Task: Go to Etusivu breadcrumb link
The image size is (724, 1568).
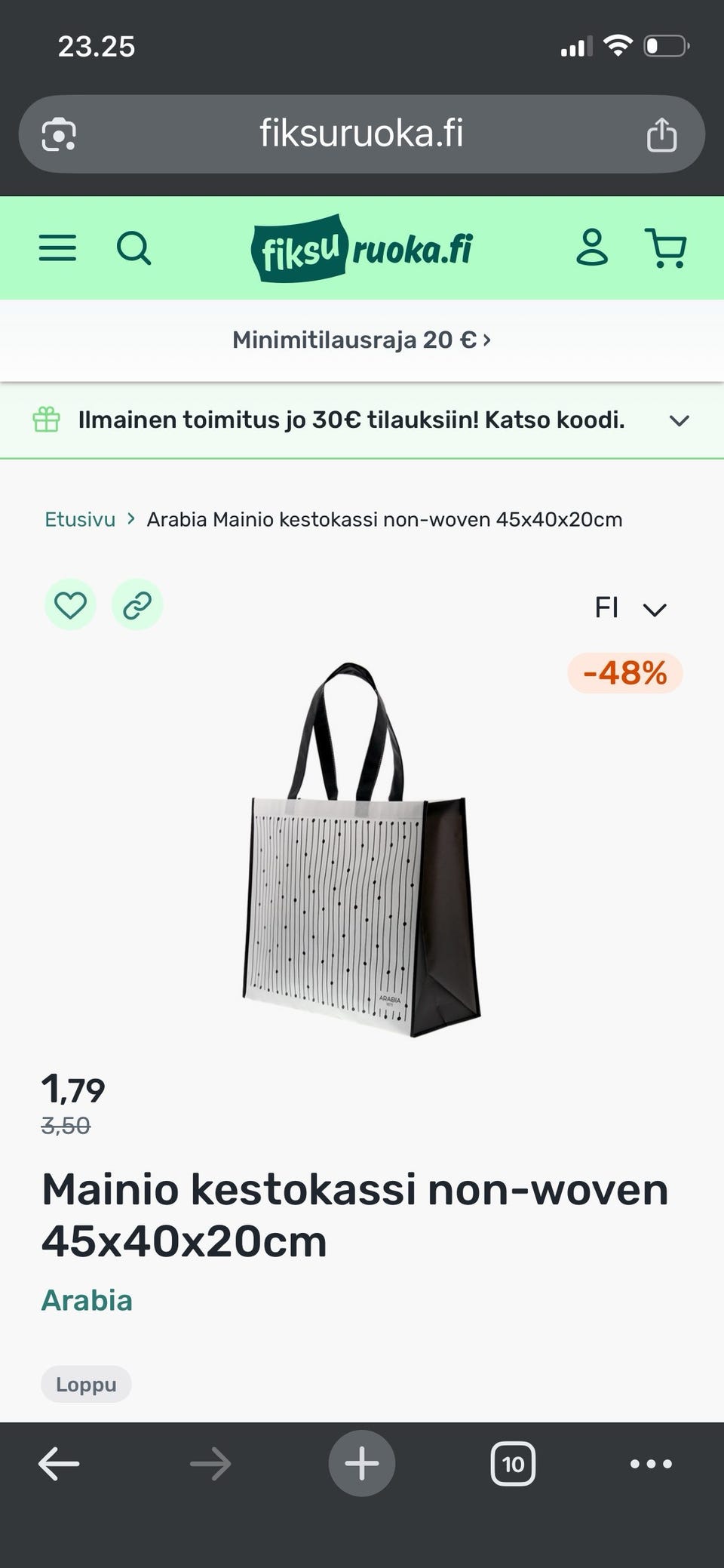Action: tap(80, 520)
